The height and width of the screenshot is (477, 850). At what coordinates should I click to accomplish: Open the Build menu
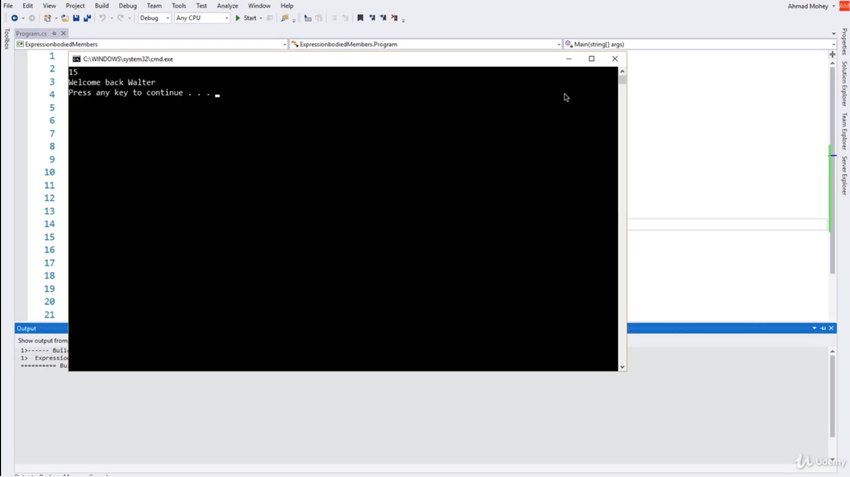102,5
